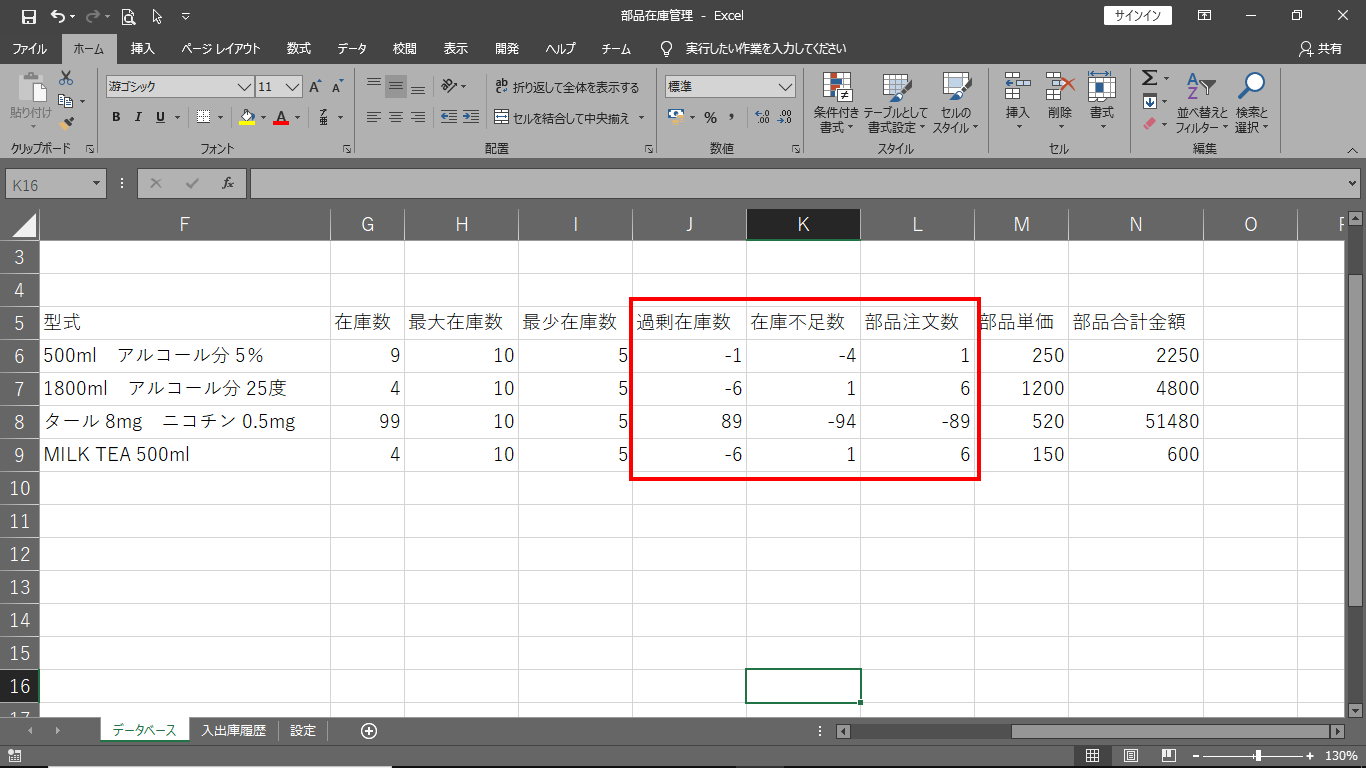Open the ページ レイアウト ribbon tab
This screenshot has width=1366, height=768.
[221, 48]
